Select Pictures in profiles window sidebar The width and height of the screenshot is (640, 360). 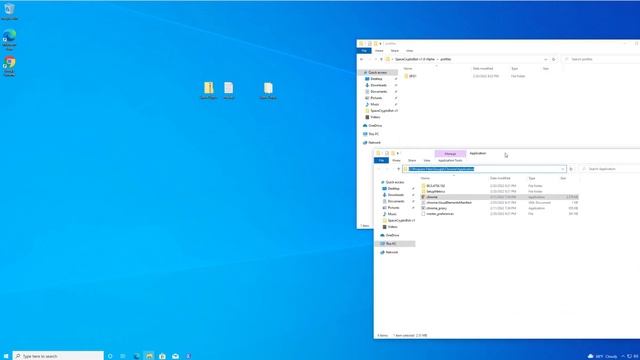(x=376, y=98)
